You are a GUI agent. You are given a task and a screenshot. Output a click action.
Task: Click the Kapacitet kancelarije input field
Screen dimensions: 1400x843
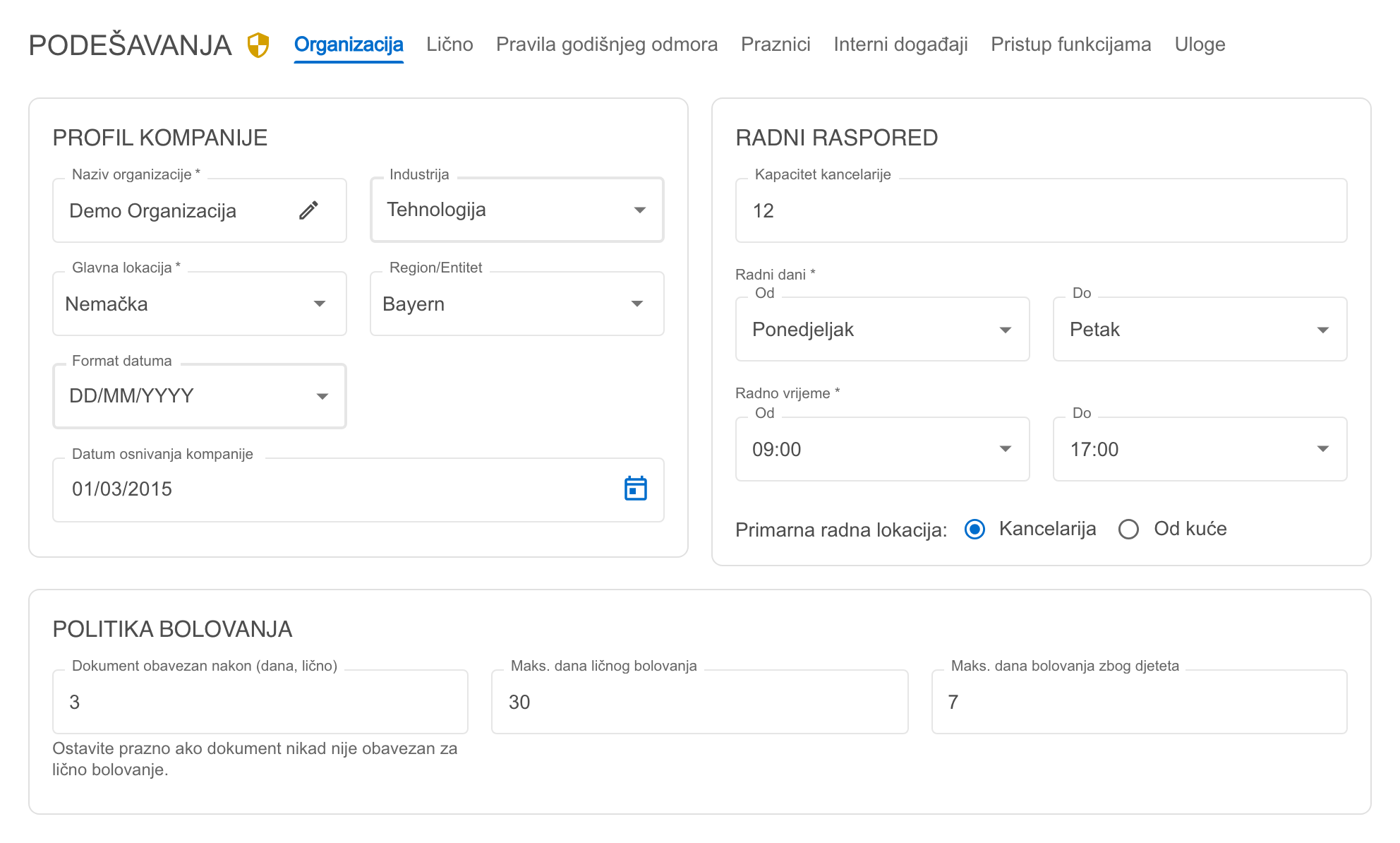1042,210
